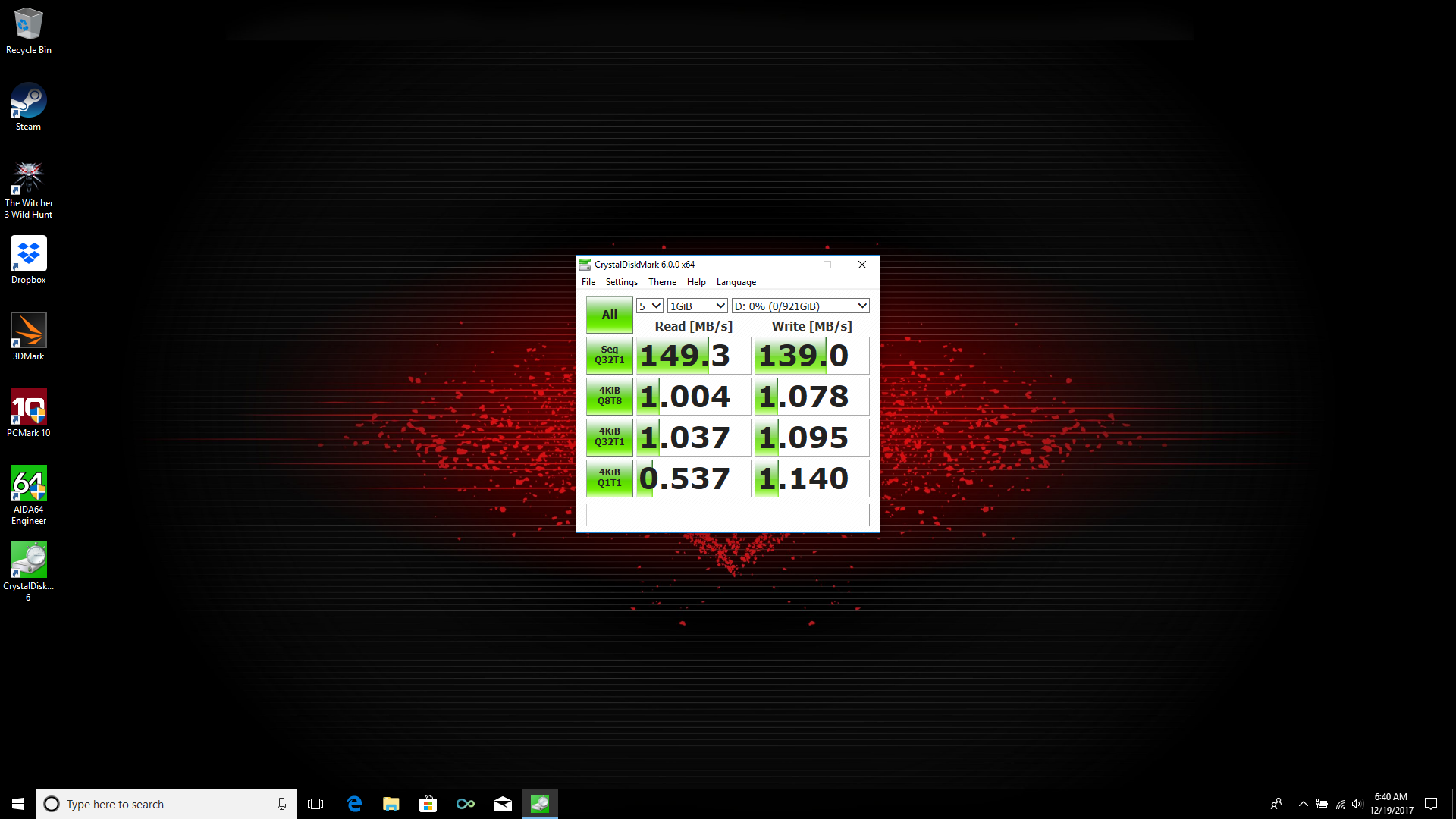Open the Language menu

pos(736,282)
